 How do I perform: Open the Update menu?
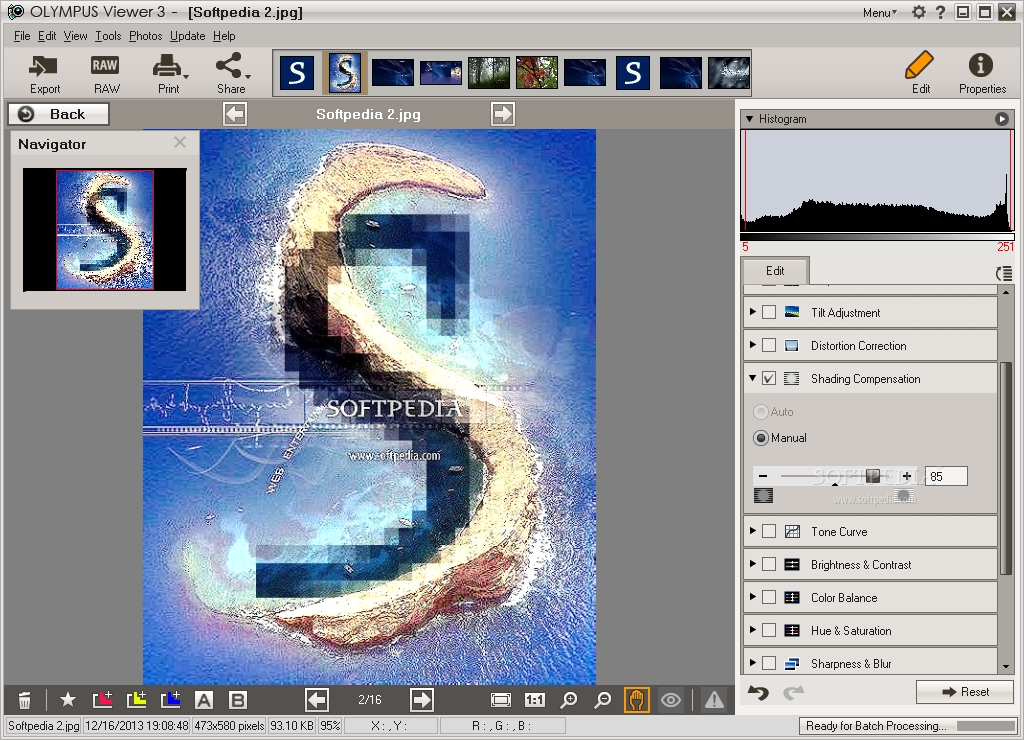pyautogui.click(x=187, y=36)
